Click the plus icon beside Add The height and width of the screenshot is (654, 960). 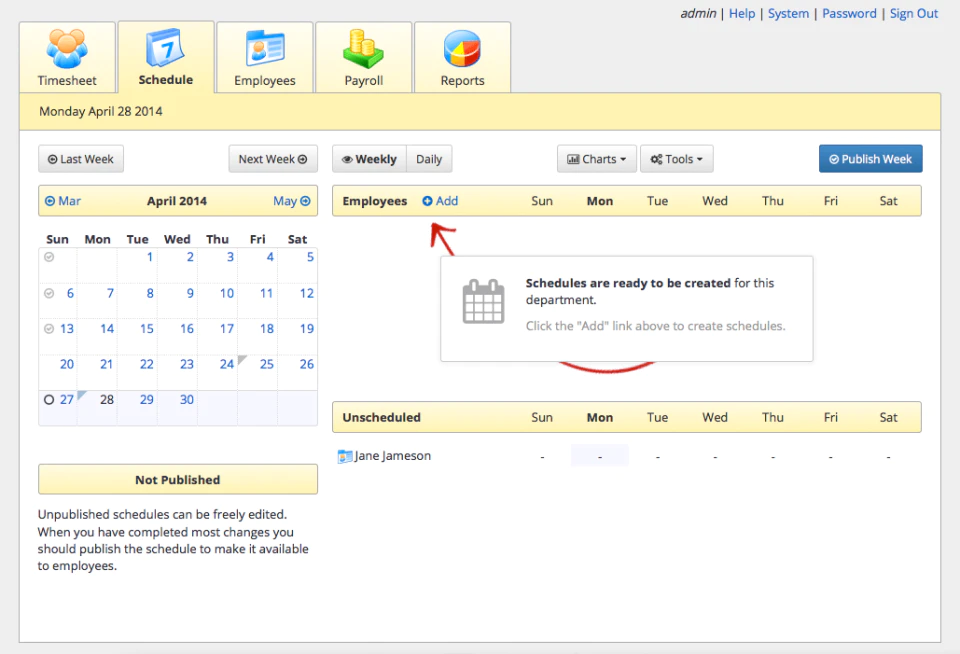coord(427,201)
